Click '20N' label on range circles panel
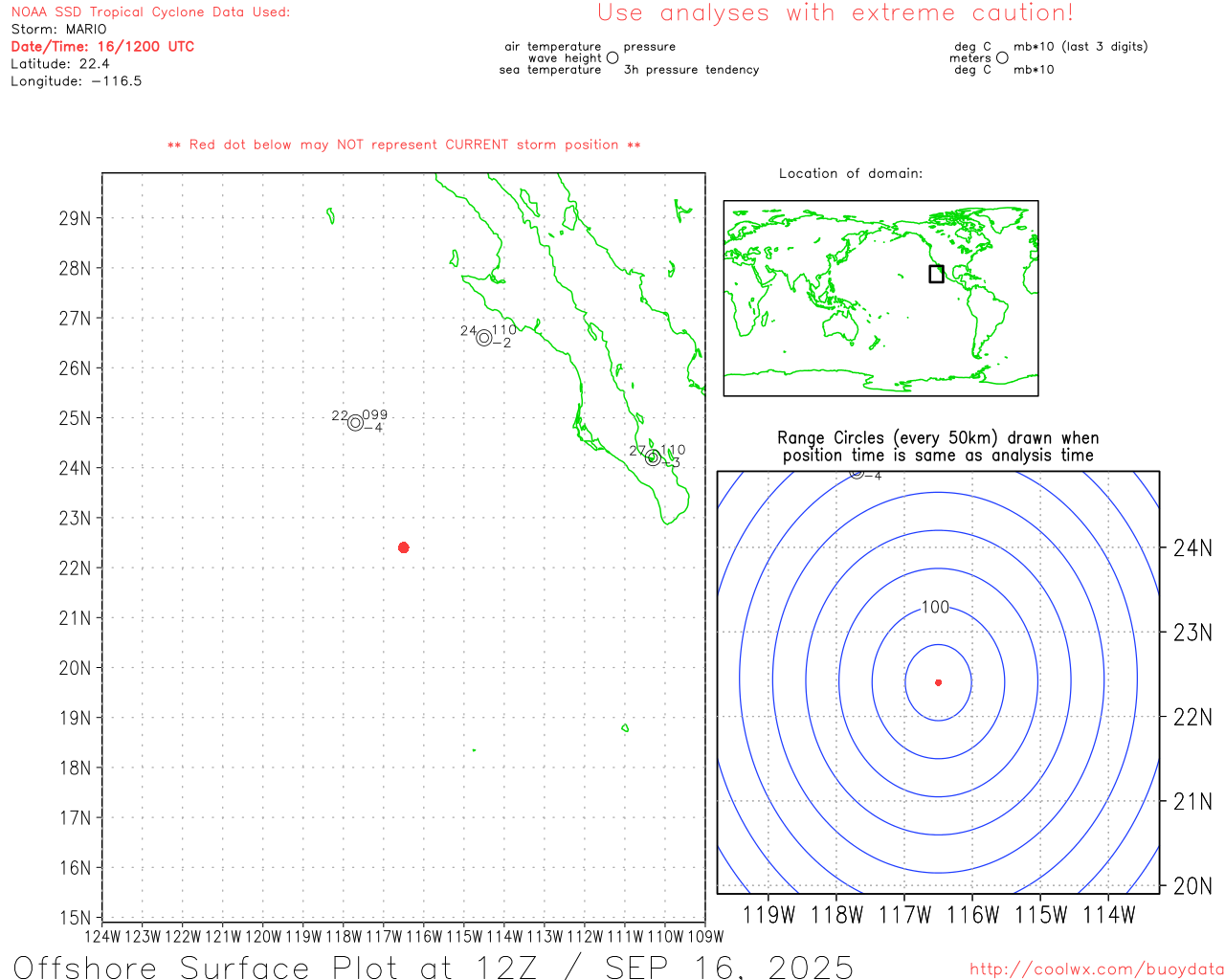This screenshot has height=980, width=1225. pyautogui.click(x=1192, y=886)
